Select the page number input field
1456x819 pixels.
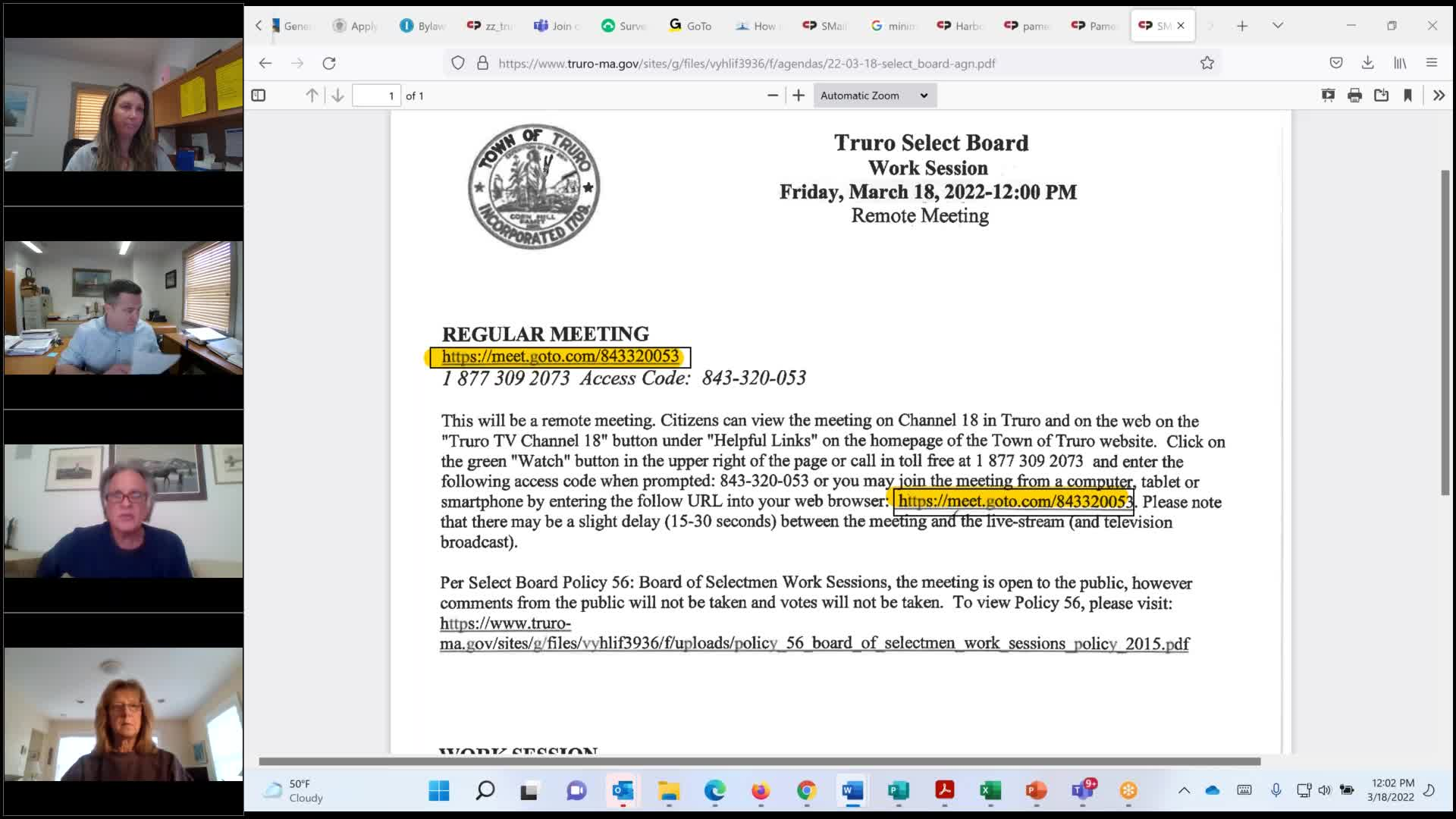point(377,96)
